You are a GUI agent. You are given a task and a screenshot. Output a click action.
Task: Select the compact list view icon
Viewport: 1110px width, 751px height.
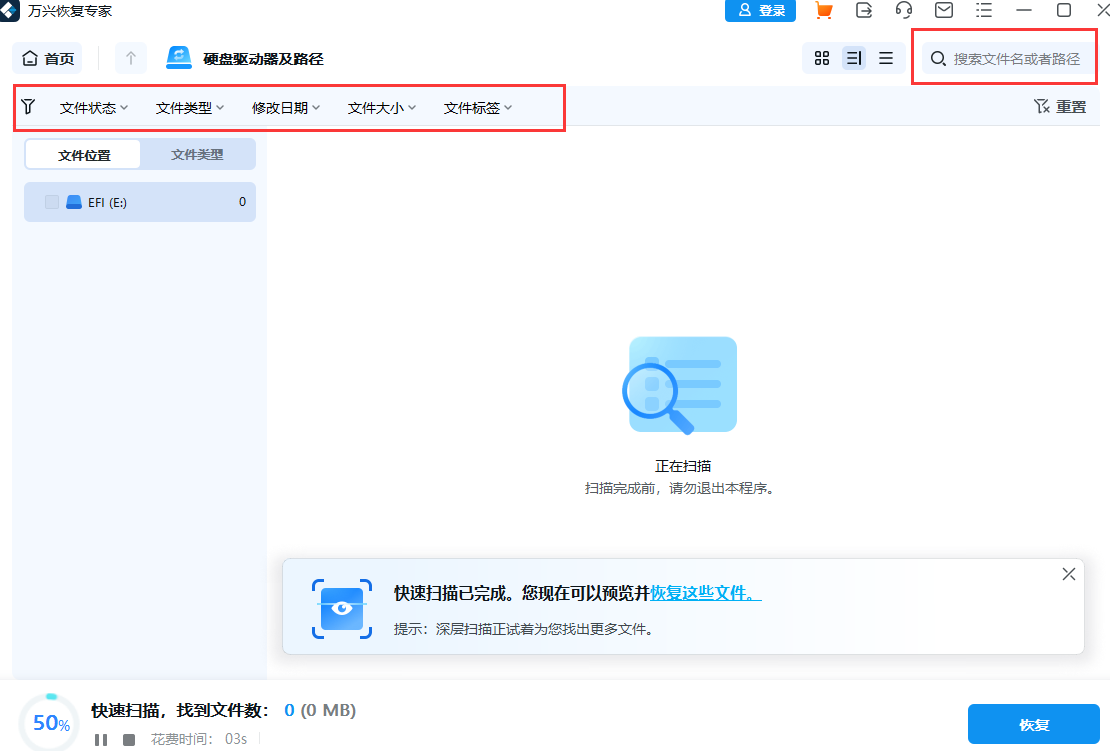886,58
